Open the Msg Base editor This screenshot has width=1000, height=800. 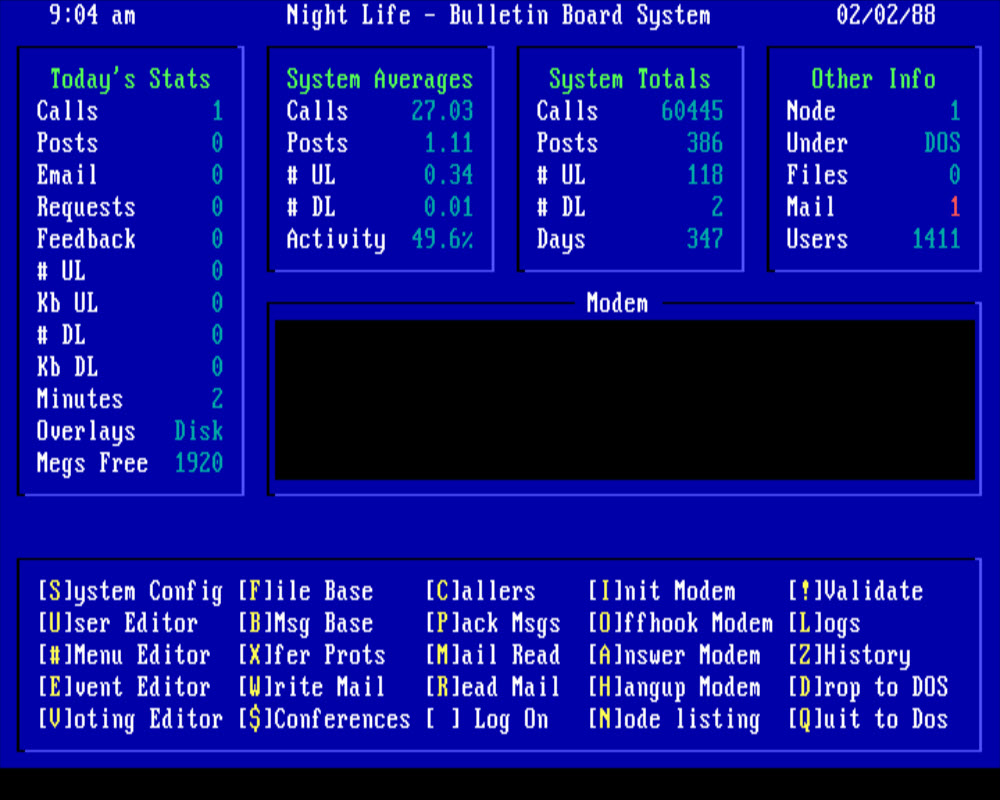click(305, 623)
